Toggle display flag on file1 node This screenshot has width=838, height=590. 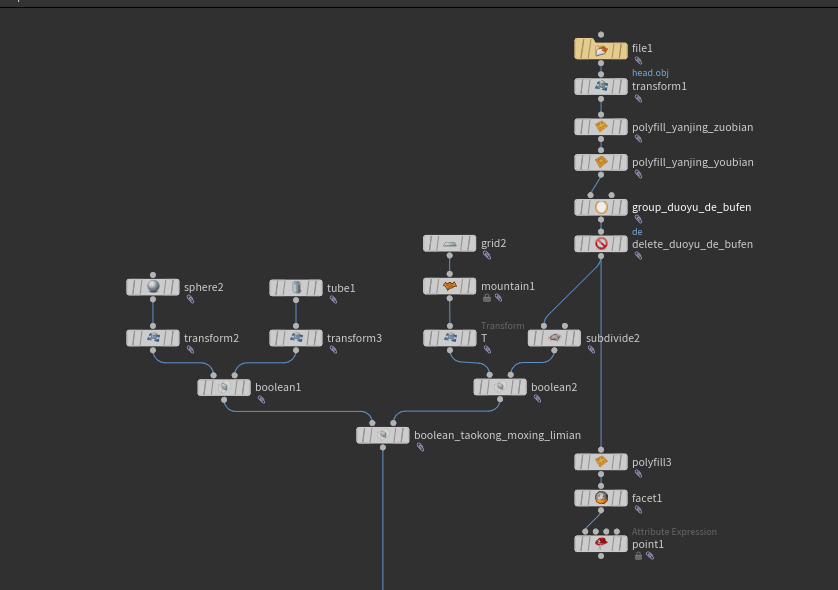click(622, 51)
